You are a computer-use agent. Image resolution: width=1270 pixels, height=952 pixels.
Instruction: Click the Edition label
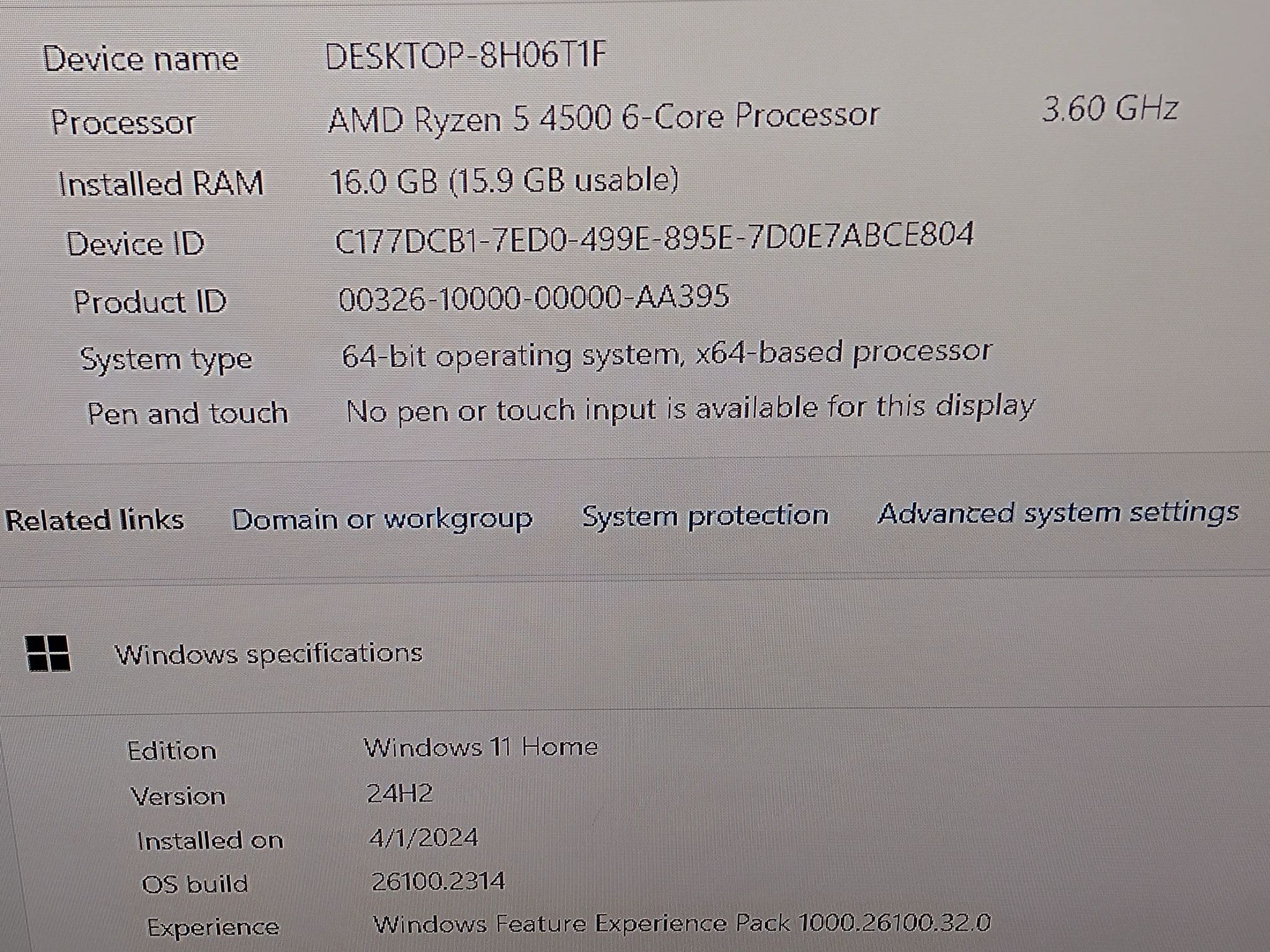click(x=172, y=751)
